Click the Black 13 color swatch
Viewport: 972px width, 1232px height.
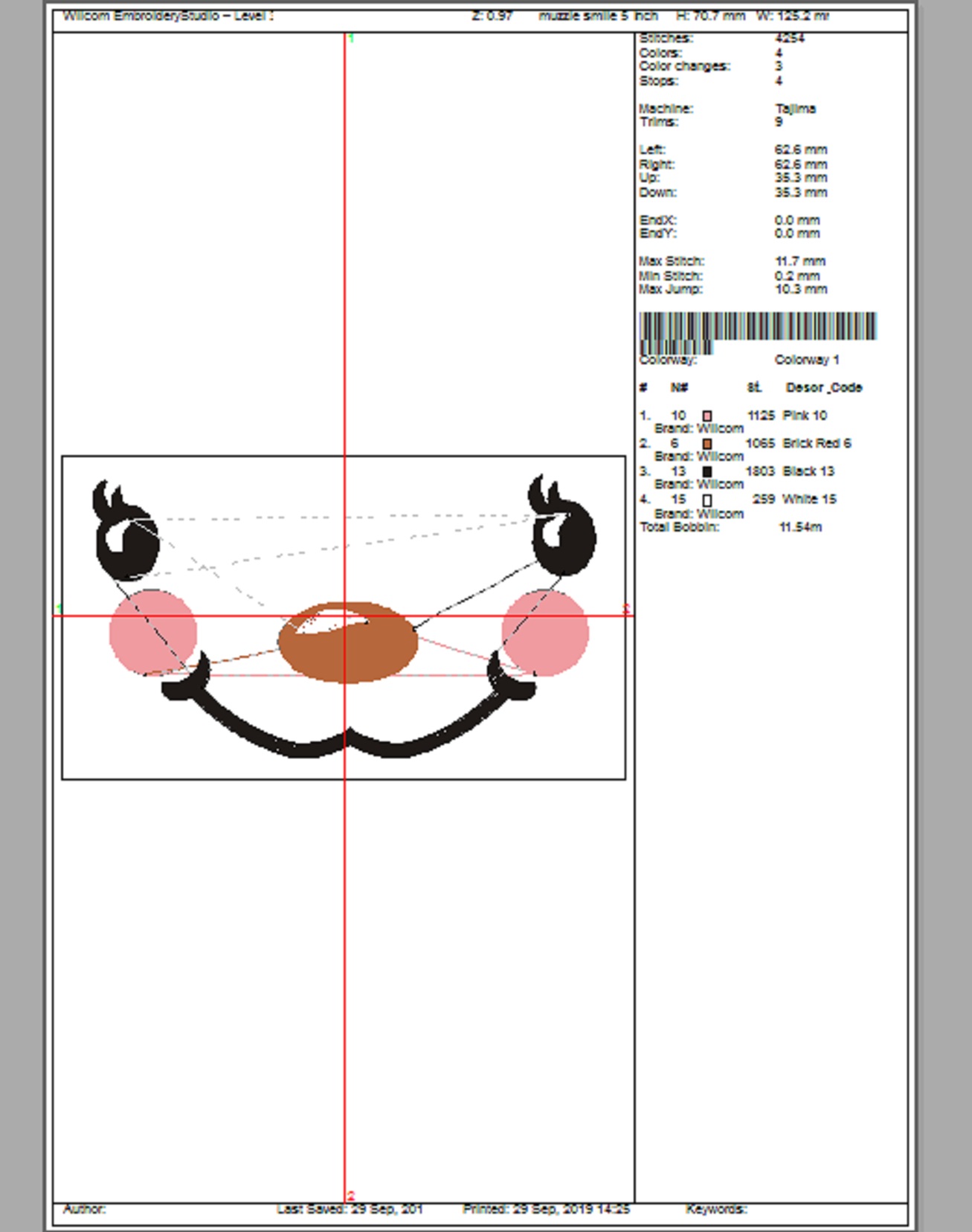coord(707,471)
